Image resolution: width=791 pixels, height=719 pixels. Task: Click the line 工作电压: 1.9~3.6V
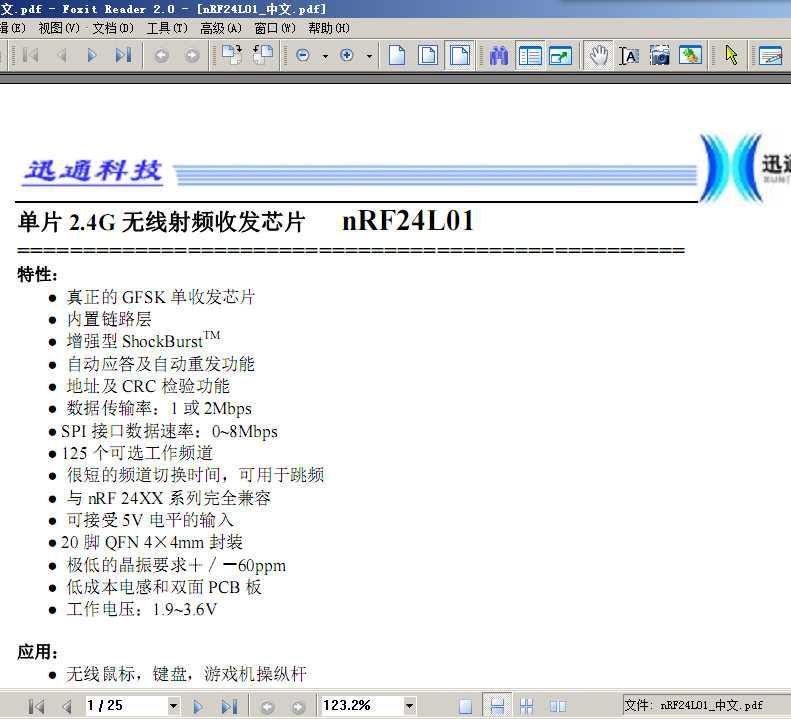142,609
